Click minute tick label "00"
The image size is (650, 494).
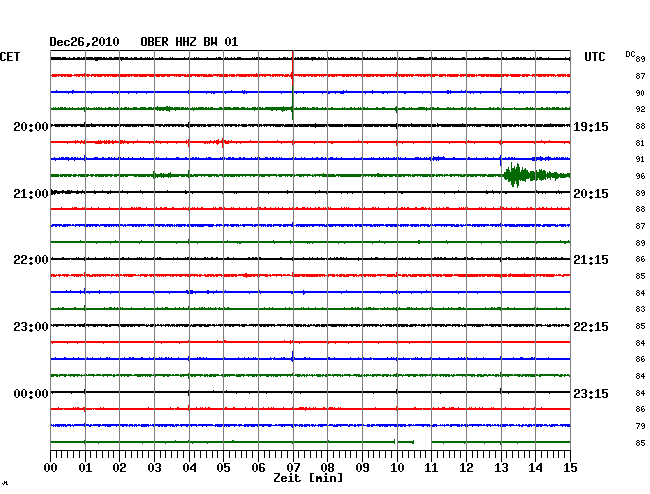(51, 468)
